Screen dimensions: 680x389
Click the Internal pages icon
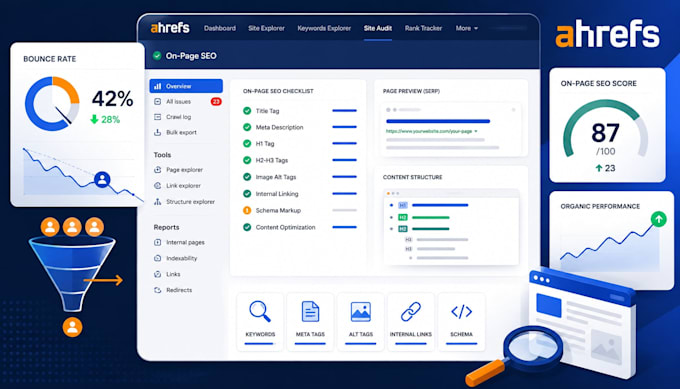[158, 242]
